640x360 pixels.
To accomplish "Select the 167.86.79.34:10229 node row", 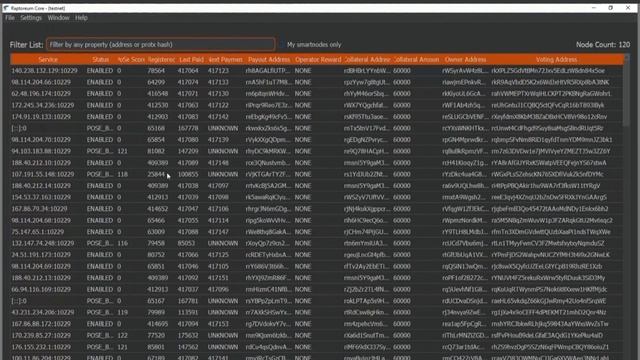I will point(317,209).
